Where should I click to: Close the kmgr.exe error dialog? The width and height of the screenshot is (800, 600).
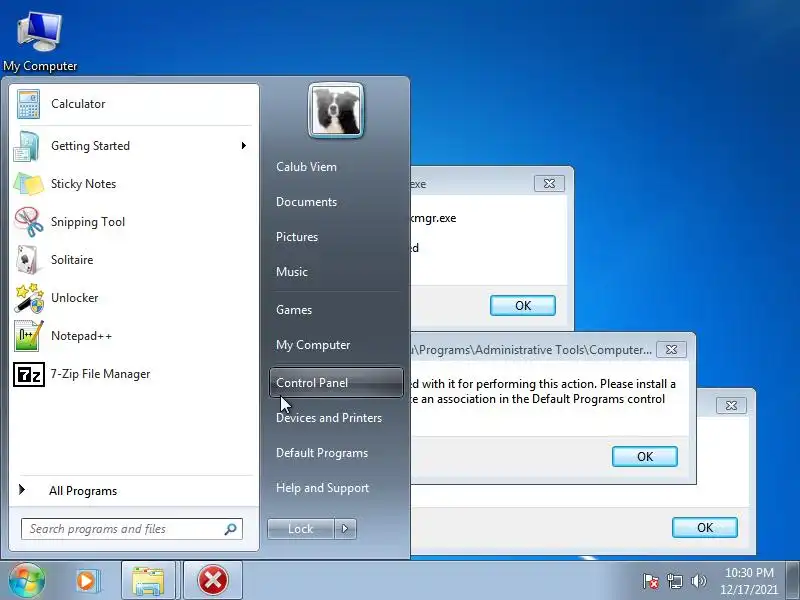click(x=549, y=184)
